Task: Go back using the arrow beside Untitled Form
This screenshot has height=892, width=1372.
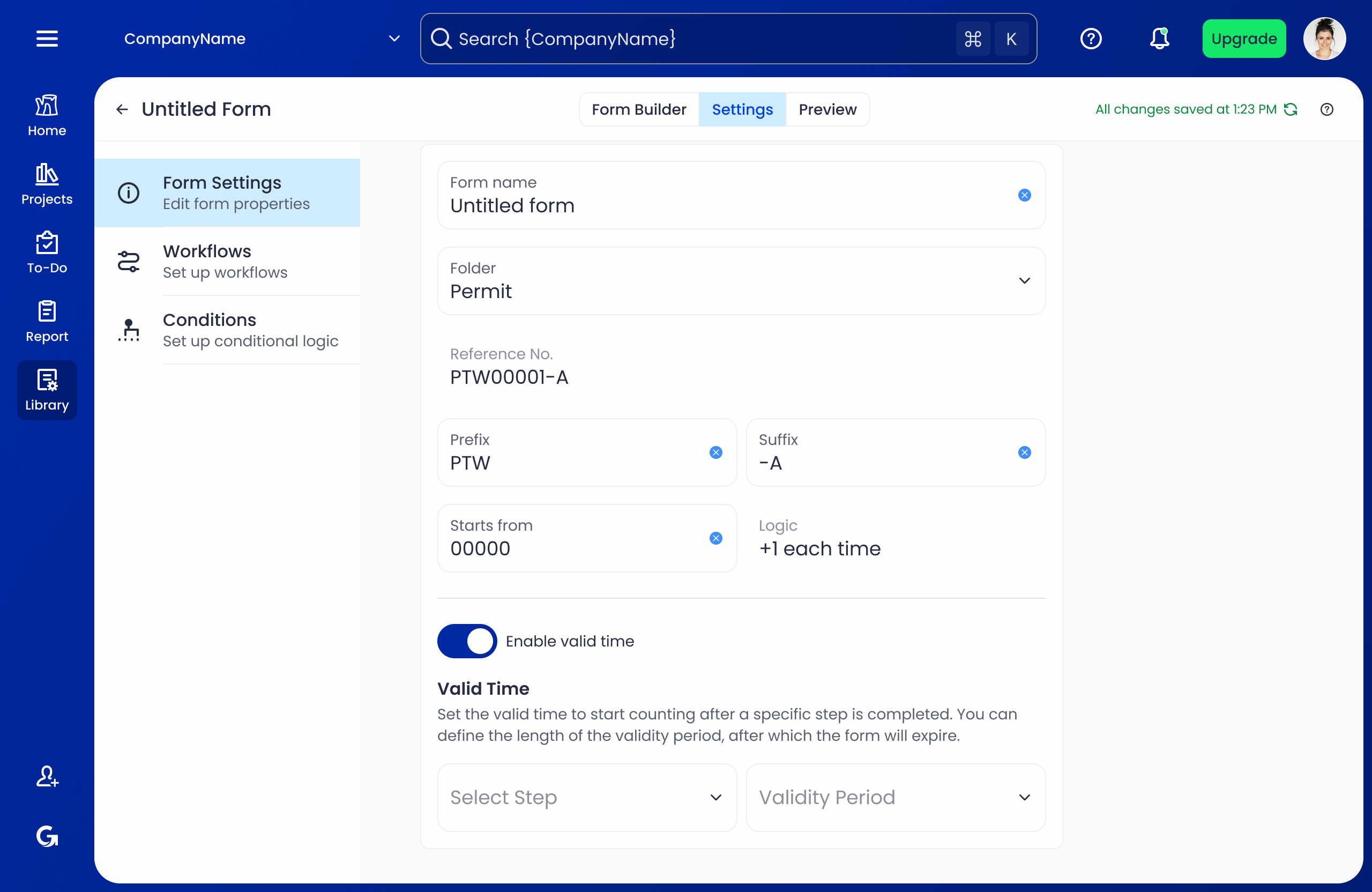Action: pyautogui.click(x=122, y=109)
